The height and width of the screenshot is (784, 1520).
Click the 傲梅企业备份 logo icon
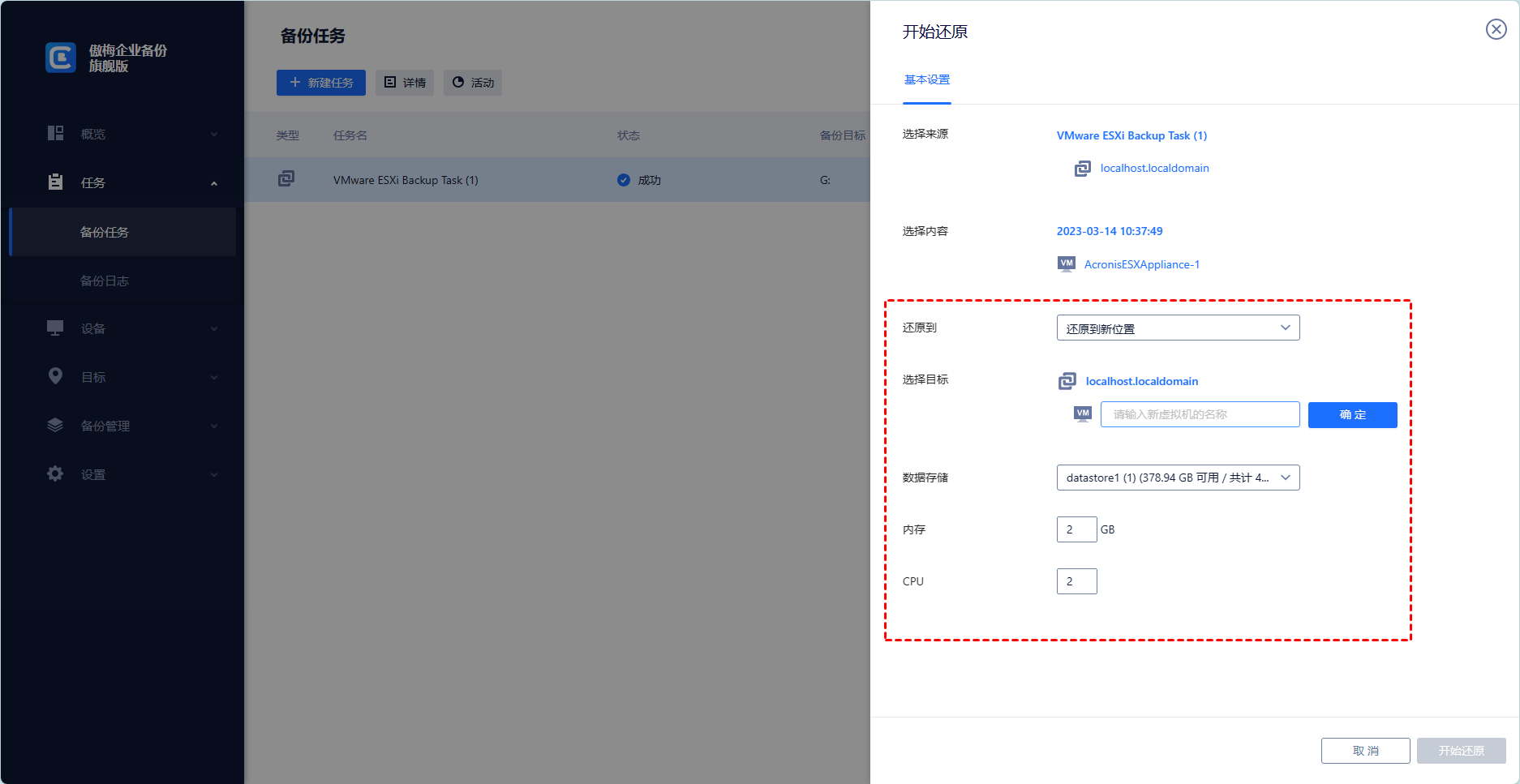click(61, 58)
